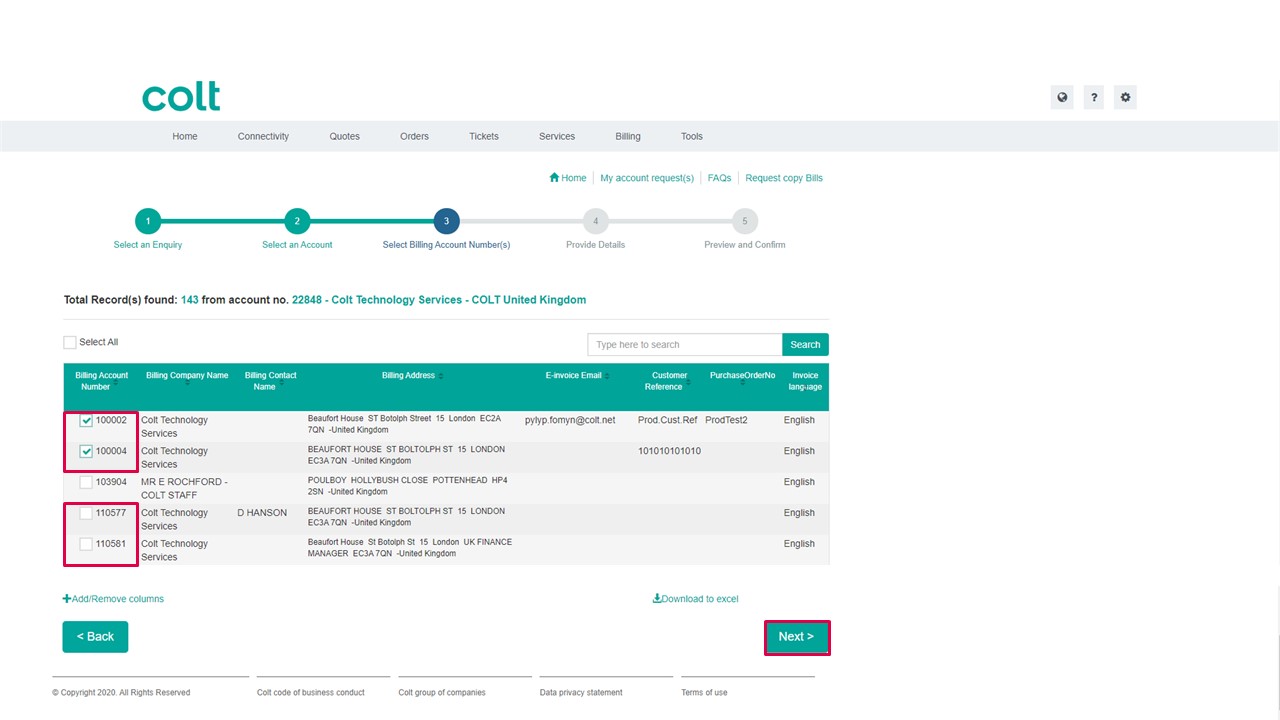Click the 'Type here to search' field
This screenshot has width=1280, height=720.
coord(685,345)
